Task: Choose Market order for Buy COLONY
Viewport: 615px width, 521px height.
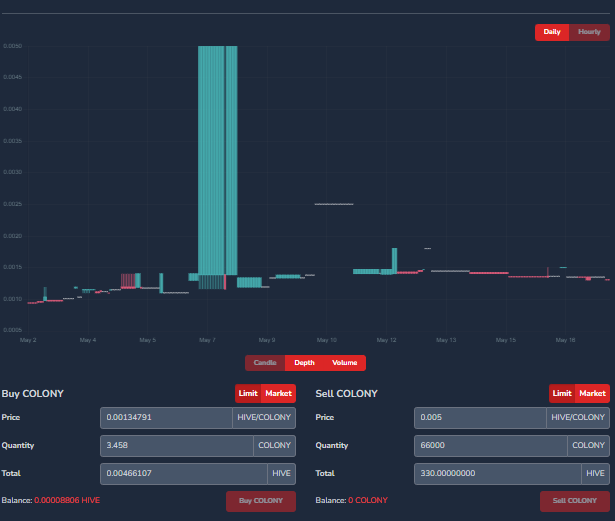Action: 278,393
